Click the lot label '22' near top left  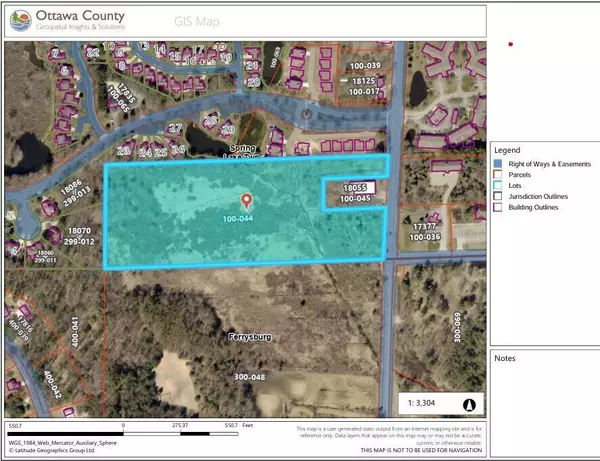(x=92, y=52)
